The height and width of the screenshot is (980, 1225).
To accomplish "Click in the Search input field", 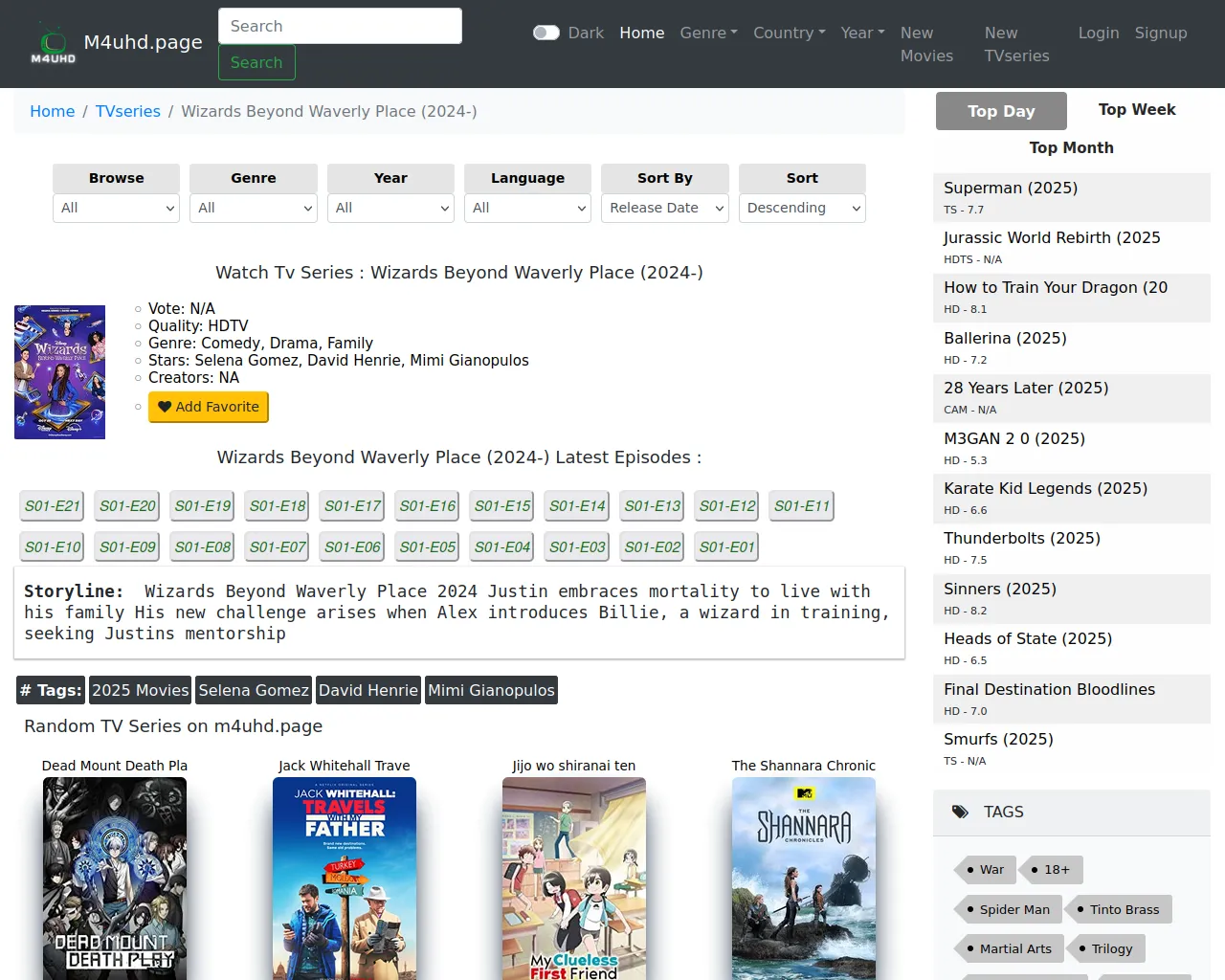I will [x=340, y=26].
